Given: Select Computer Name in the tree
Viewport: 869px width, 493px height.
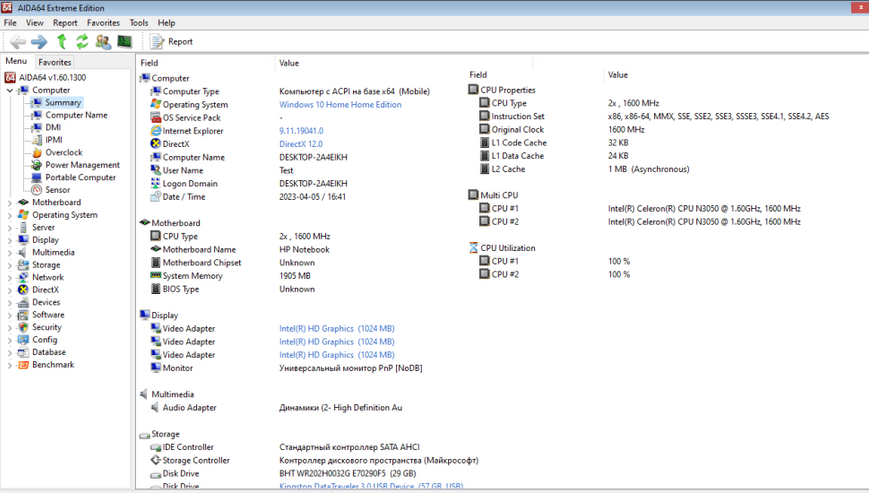Looking at the screenshot, I should [76, 115].
